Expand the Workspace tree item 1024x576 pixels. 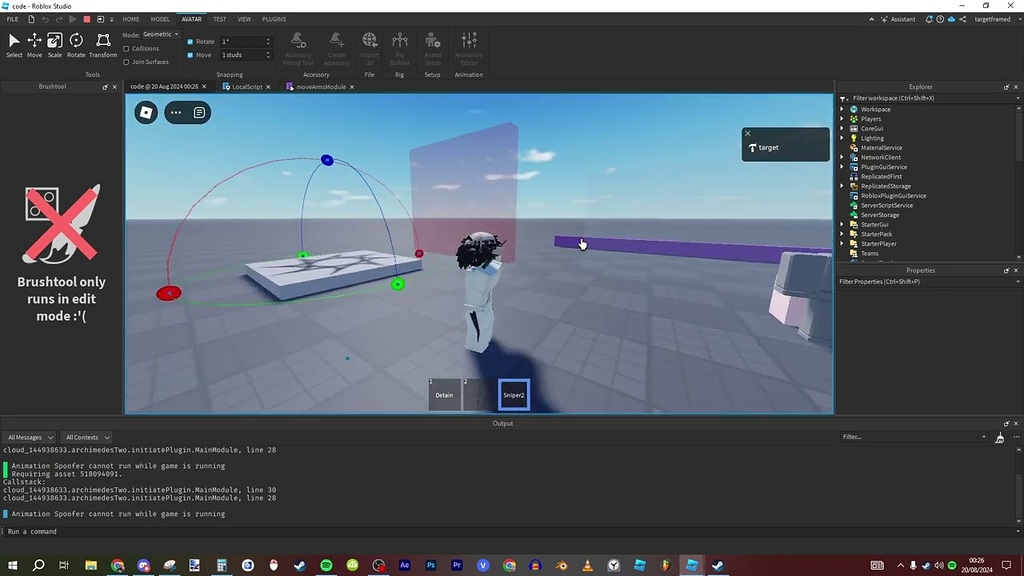(x=841, y=108)
